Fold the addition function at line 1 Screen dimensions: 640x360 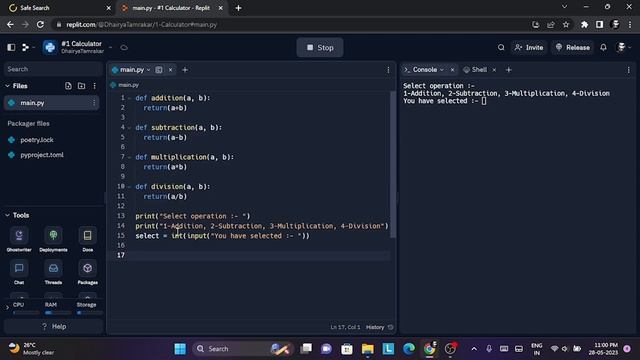[x=129, y=98]
